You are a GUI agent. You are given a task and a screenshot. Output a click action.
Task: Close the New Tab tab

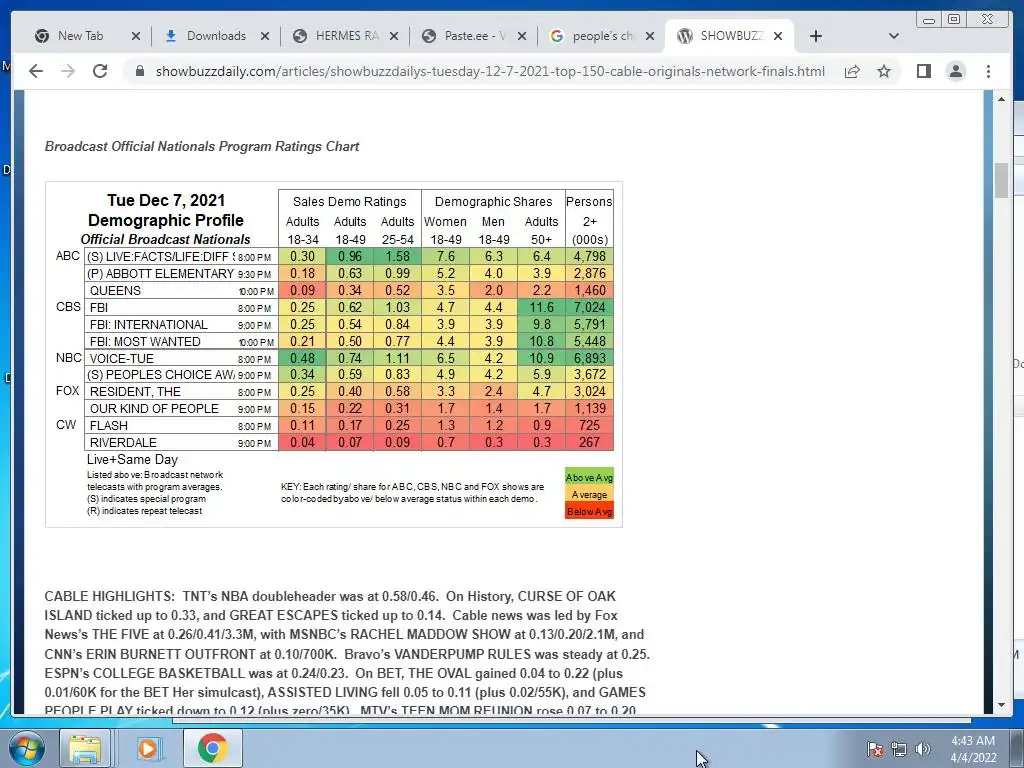pos(136,37)
